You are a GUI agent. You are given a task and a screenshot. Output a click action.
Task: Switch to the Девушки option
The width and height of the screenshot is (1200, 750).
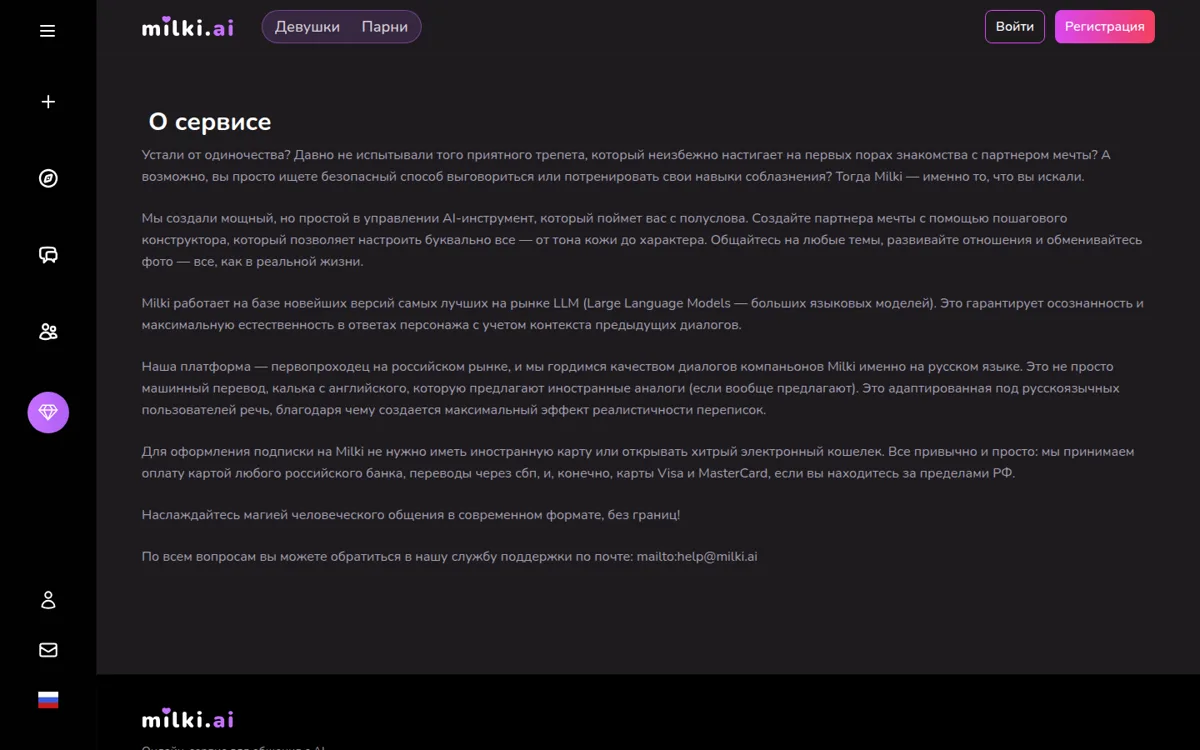click(307, 27)
